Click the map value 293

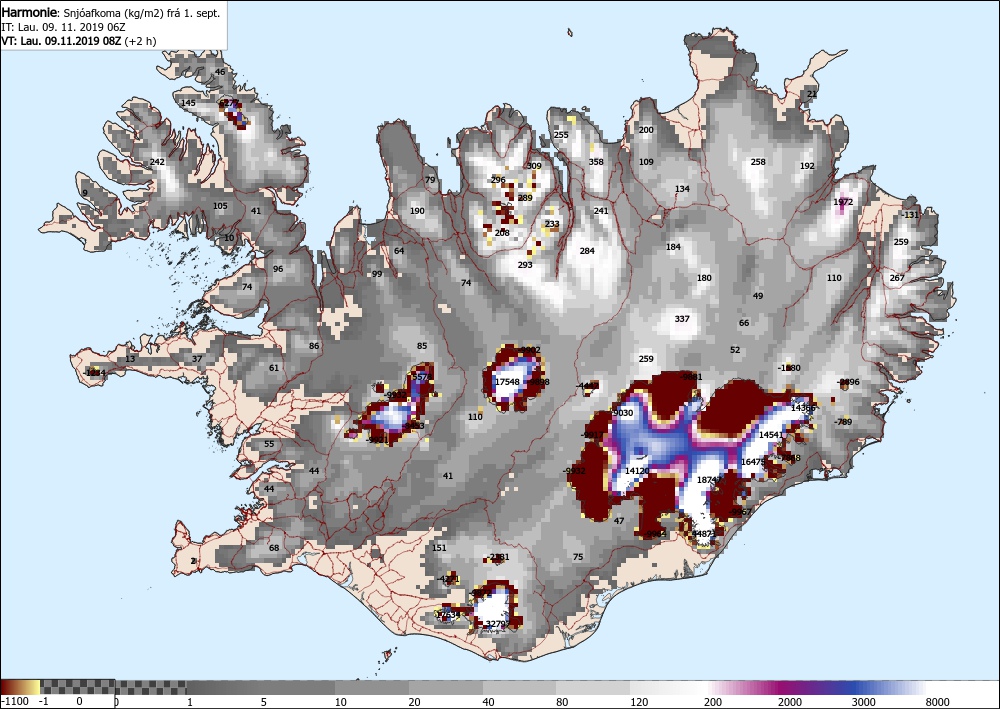coord(524,265)
